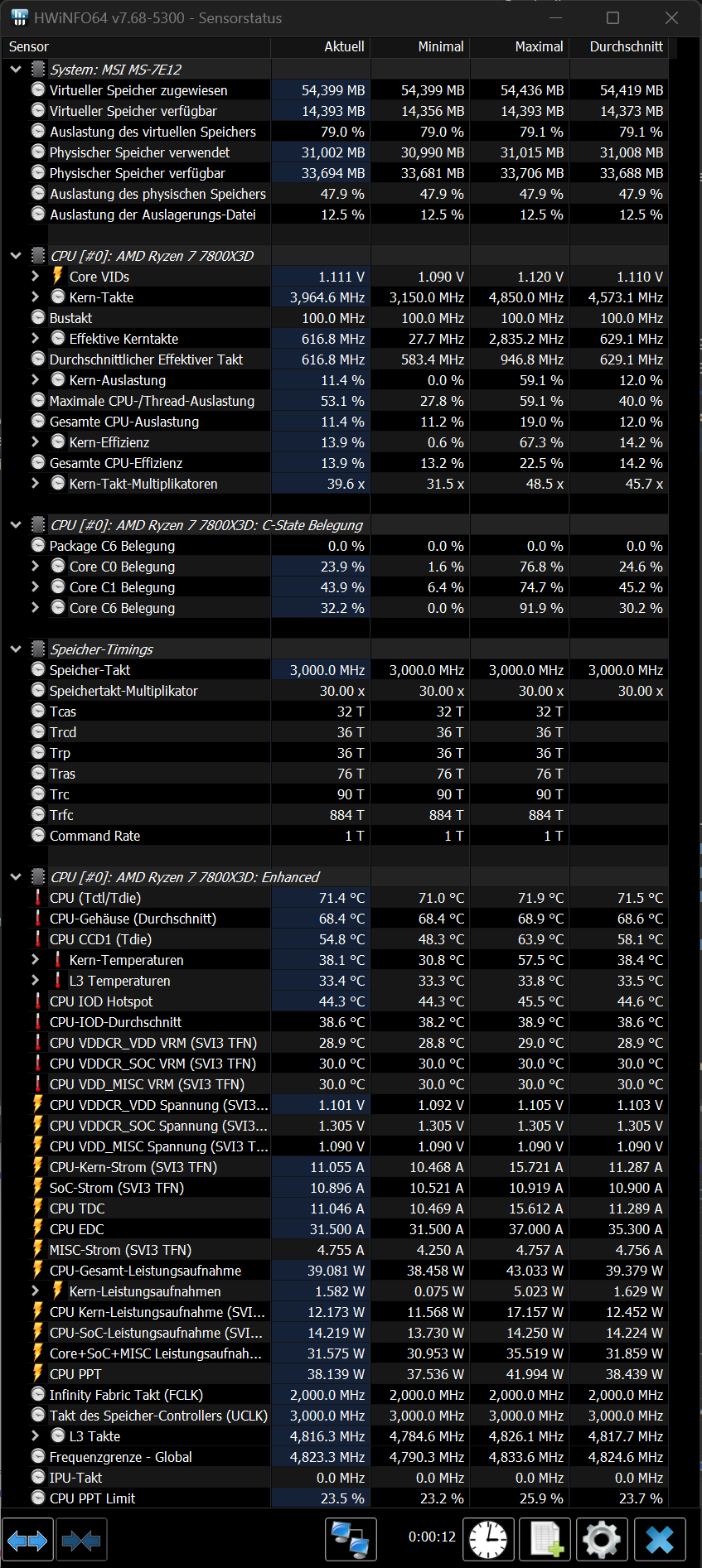Expand the Core C1 Belegung row
The height and width of the screenshot is (1568, 702).
[35, 586]
